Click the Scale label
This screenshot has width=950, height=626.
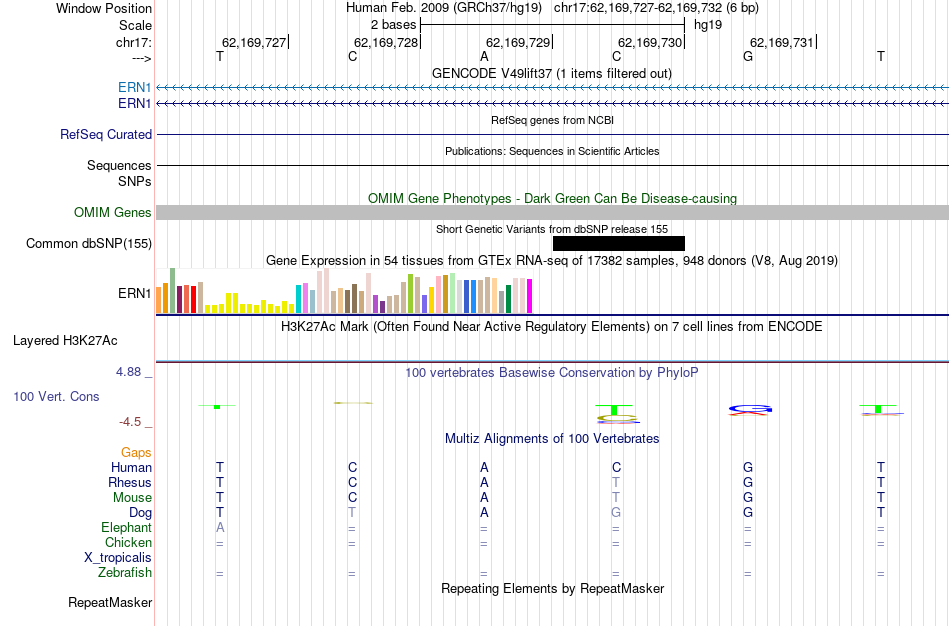click(x=136, y=25)
